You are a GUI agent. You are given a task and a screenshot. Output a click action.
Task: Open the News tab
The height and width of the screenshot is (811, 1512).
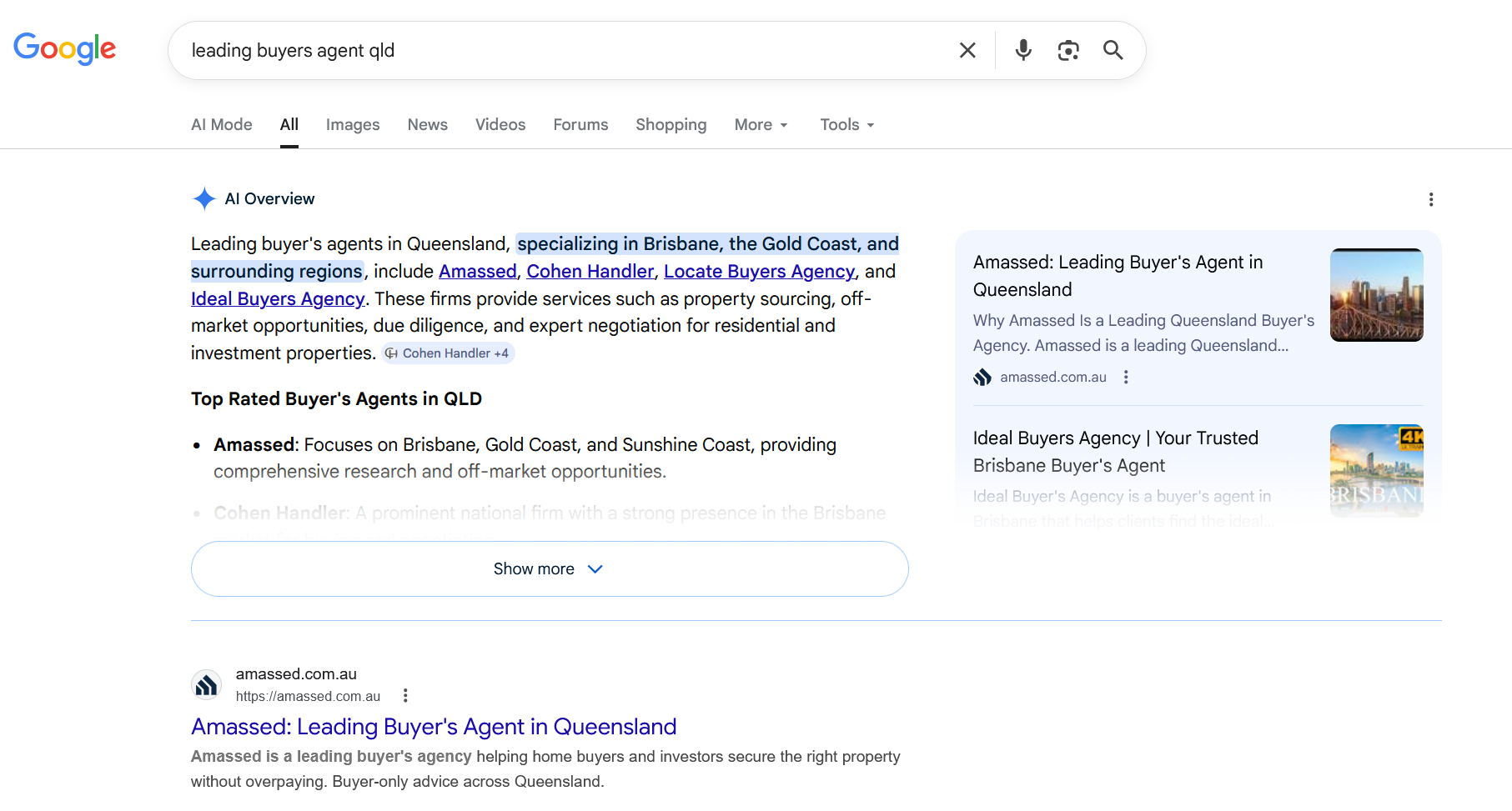pos(428,124)
